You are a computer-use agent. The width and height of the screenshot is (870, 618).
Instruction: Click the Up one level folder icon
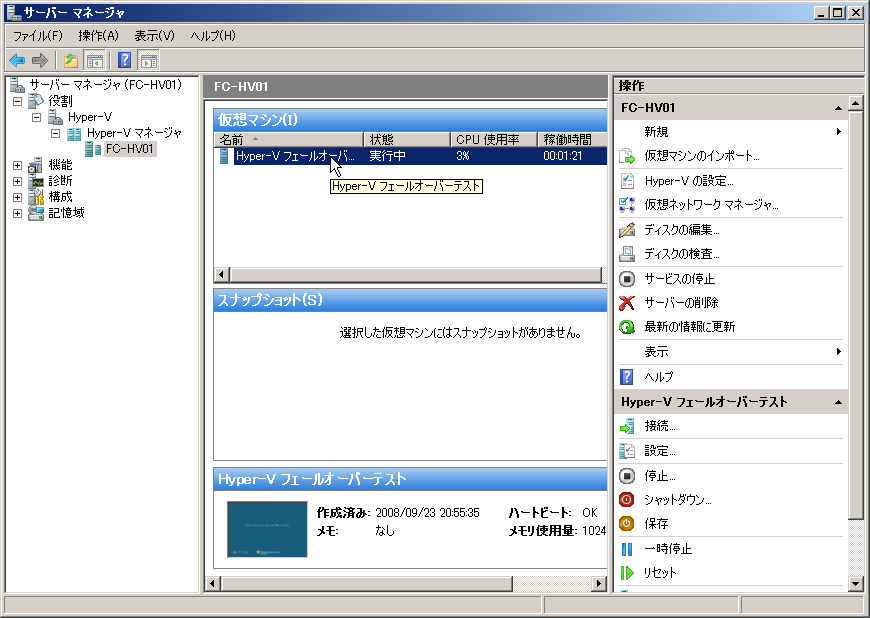70,60
